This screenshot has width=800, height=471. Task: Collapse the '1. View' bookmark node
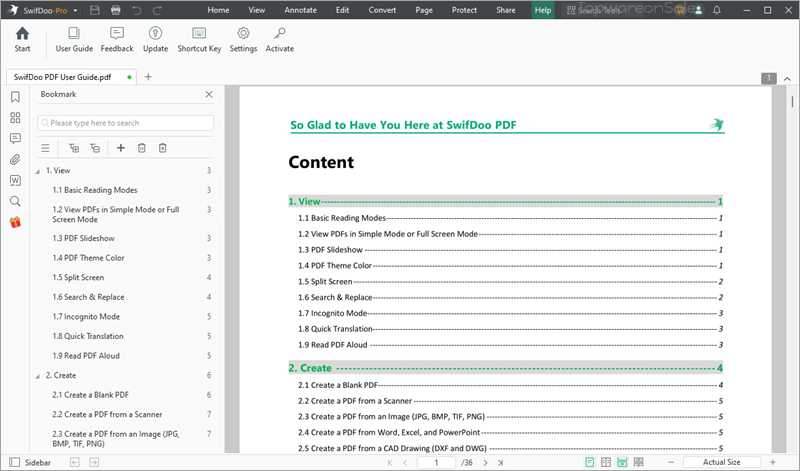37,171
